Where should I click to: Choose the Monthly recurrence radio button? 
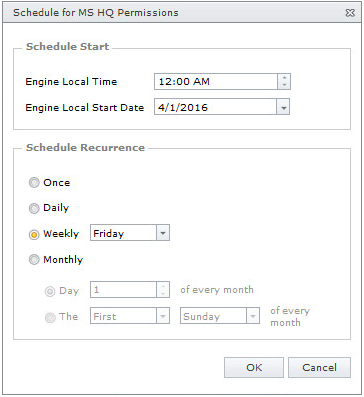point(34,260)
